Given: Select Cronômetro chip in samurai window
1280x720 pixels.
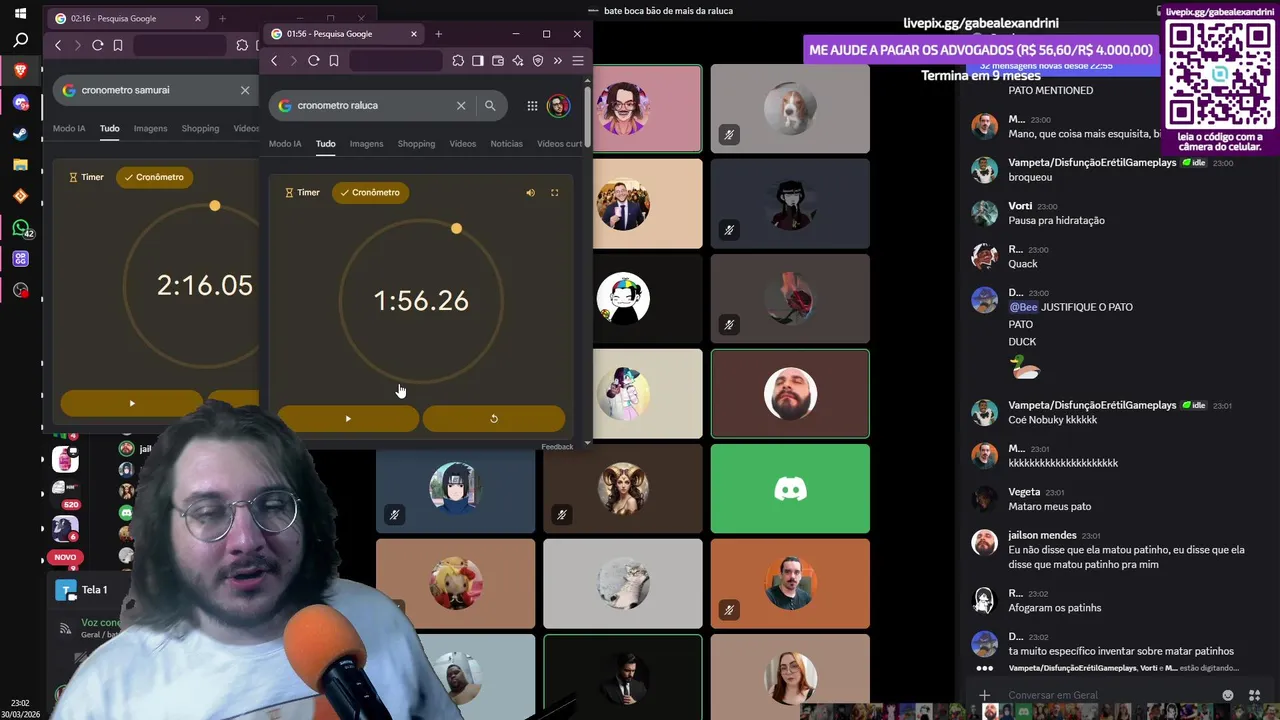Looking at the screenshot, I should (154, 177).
